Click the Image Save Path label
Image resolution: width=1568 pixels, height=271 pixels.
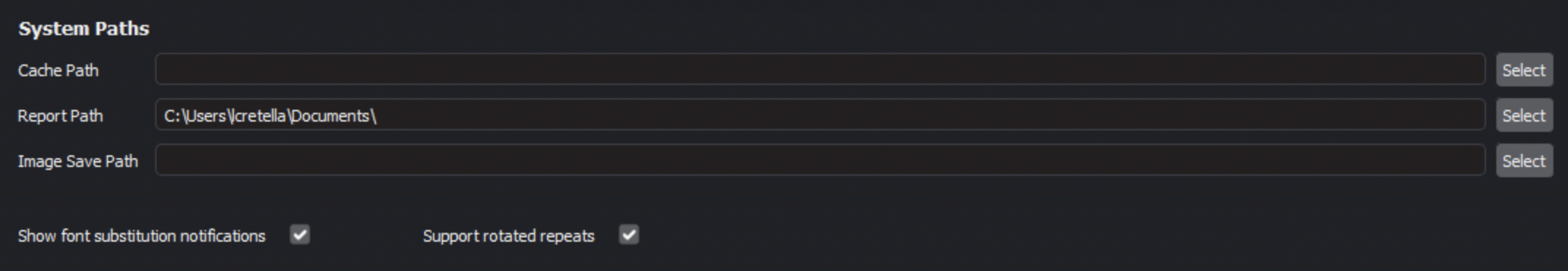(x=78, y=161)
